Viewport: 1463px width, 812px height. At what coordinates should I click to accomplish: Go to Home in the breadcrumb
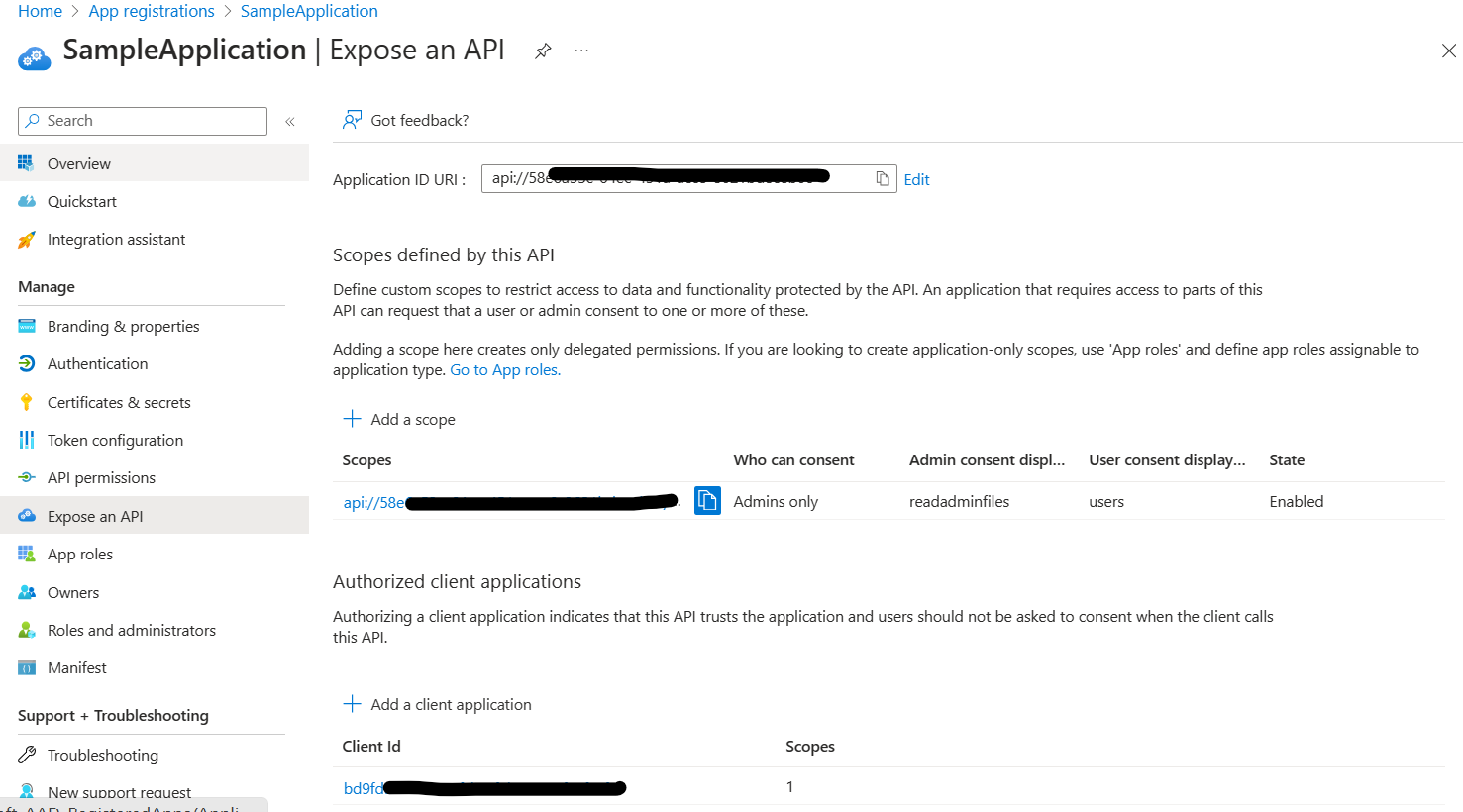tap(40, 12)
